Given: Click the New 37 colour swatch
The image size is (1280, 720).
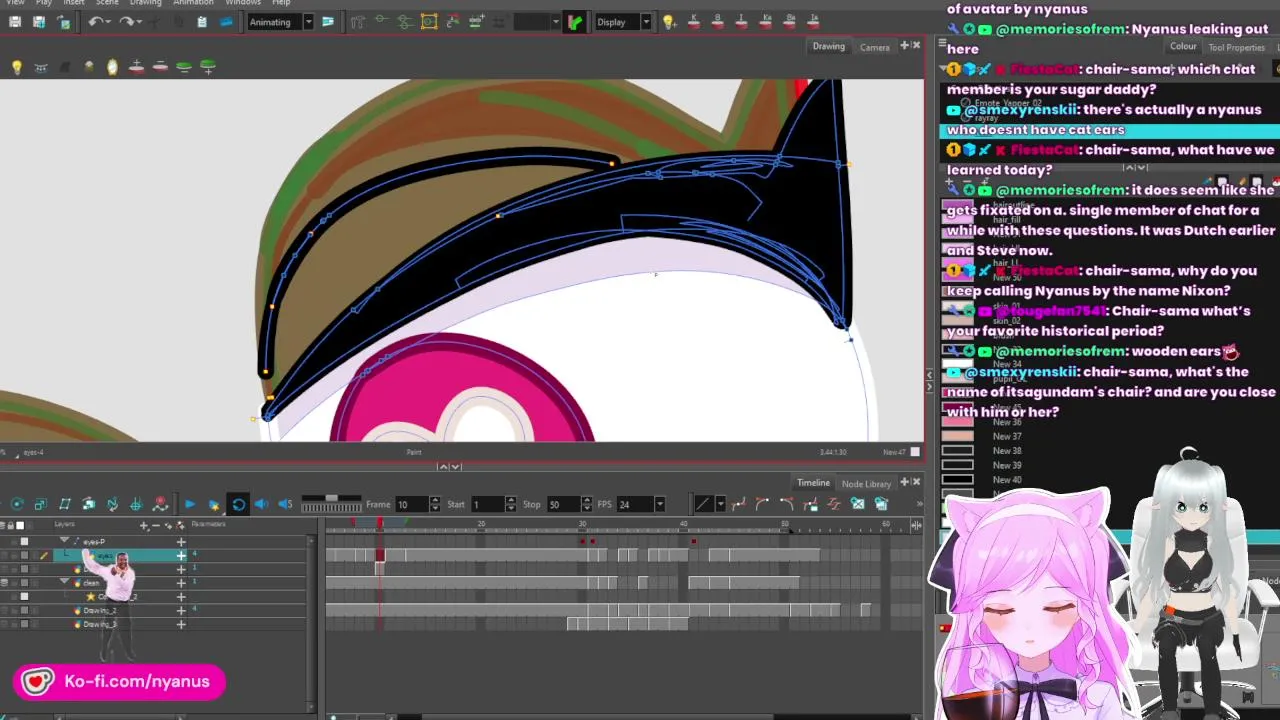Looking at the screenshot, I should (957, 437).
